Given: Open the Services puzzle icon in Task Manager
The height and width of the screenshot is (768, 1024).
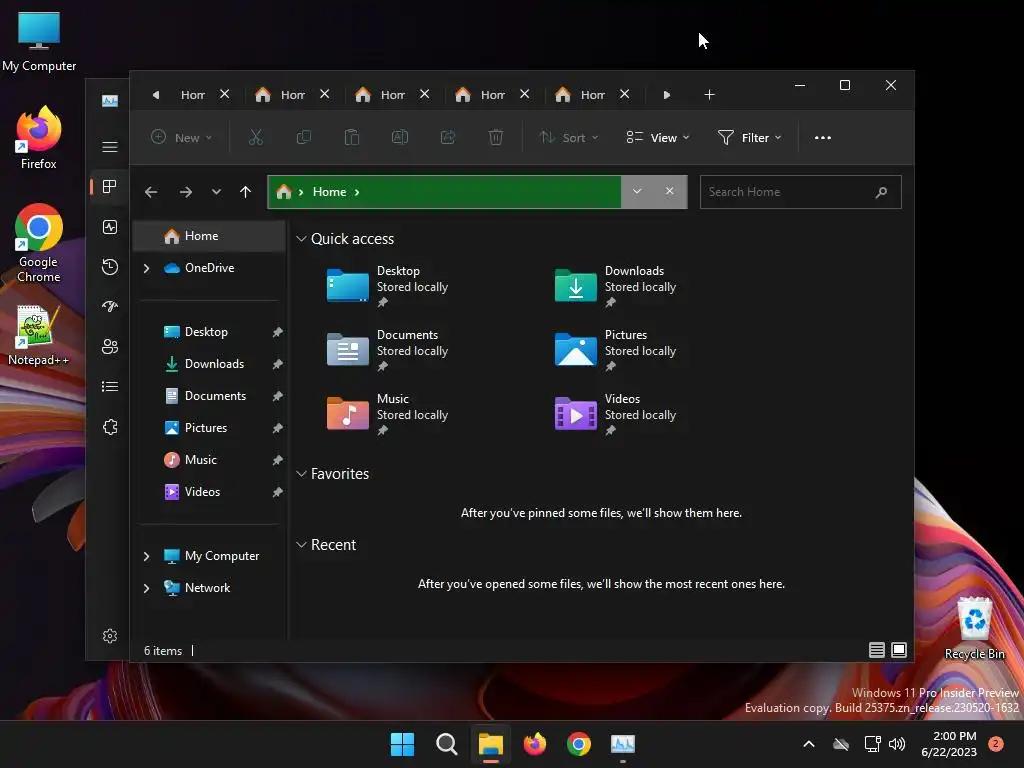Looking at the screenshot, I should pos(110,427).
